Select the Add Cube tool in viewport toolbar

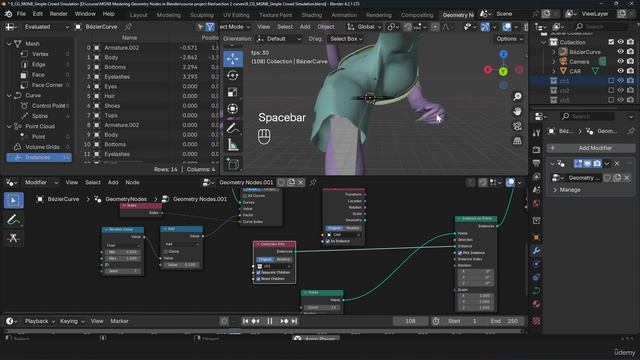(233, 164)
